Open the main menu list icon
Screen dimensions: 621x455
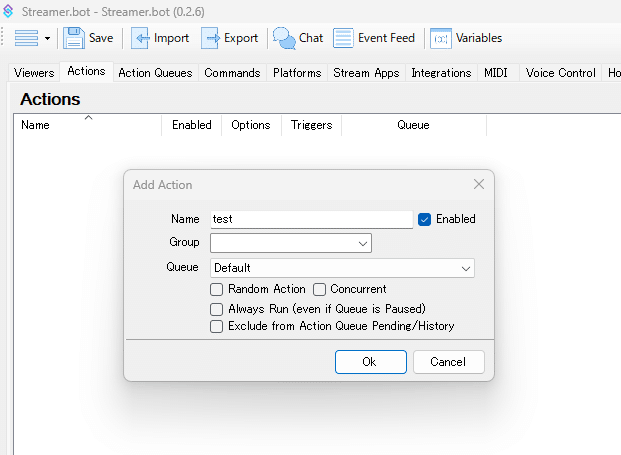click(x=26, y=38)
